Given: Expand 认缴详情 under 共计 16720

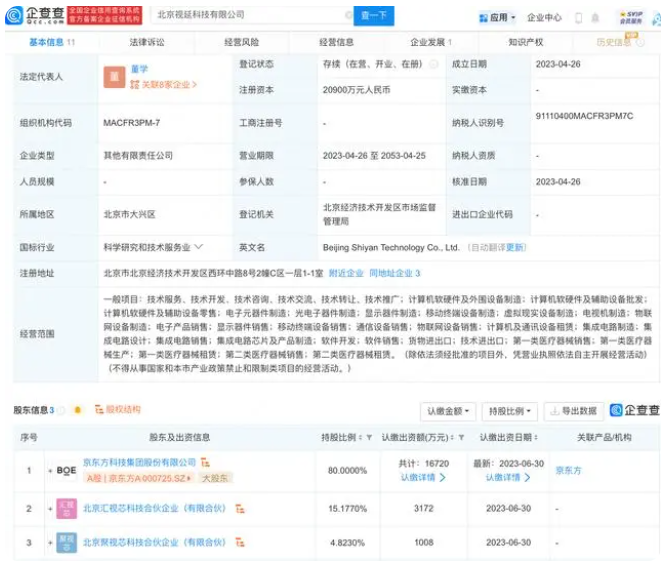Looking at the screenshot, I should pos(423,478).
